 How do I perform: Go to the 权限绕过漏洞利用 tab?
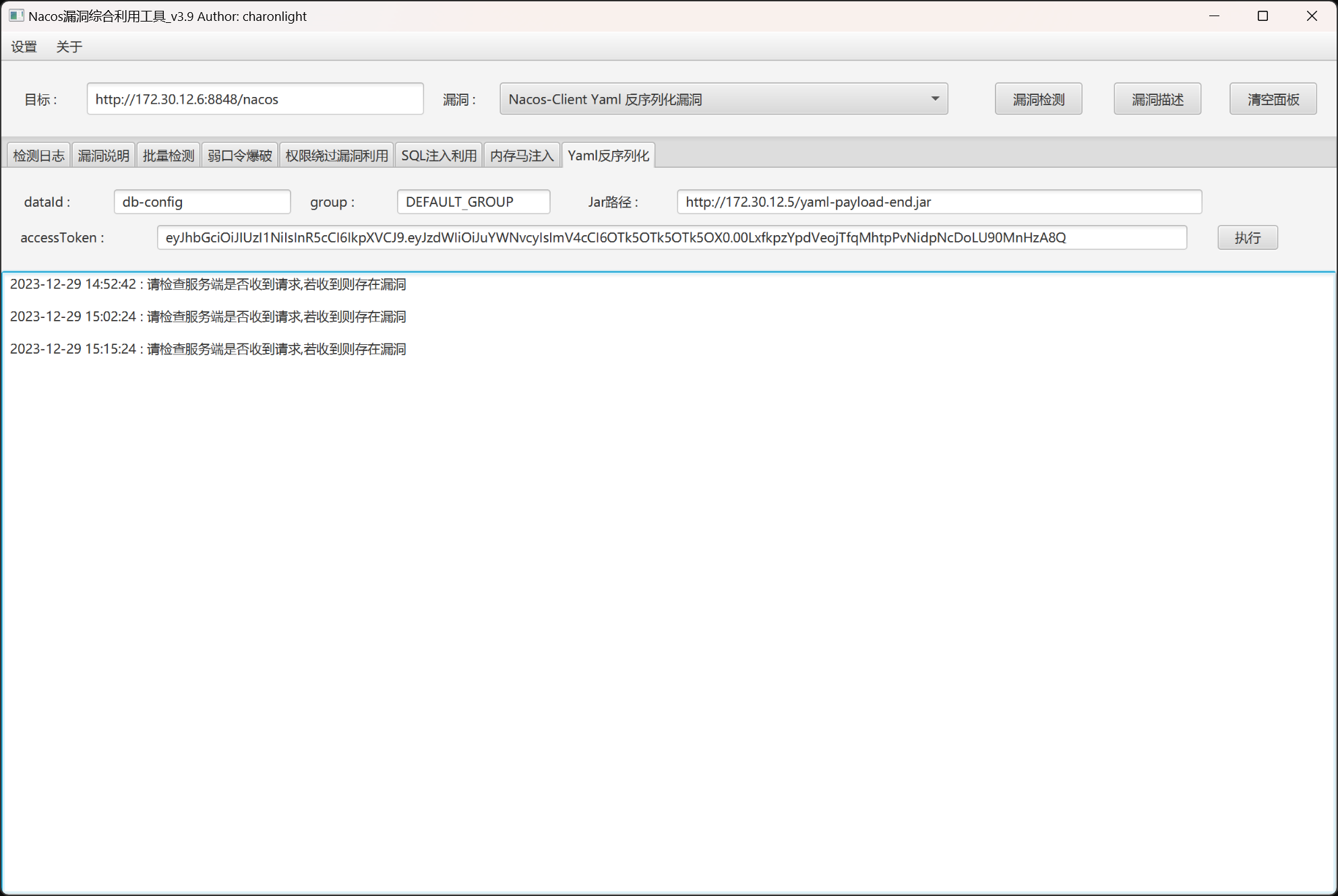point(336,156)
